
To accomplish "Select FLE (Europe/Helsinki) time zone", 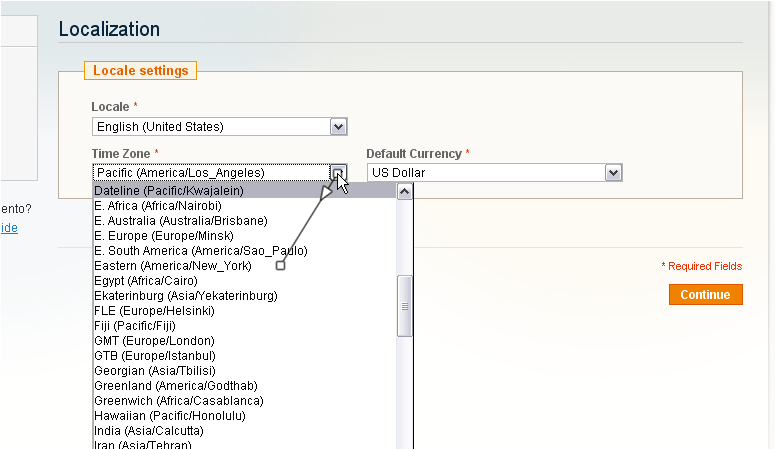I will point(155,311).
